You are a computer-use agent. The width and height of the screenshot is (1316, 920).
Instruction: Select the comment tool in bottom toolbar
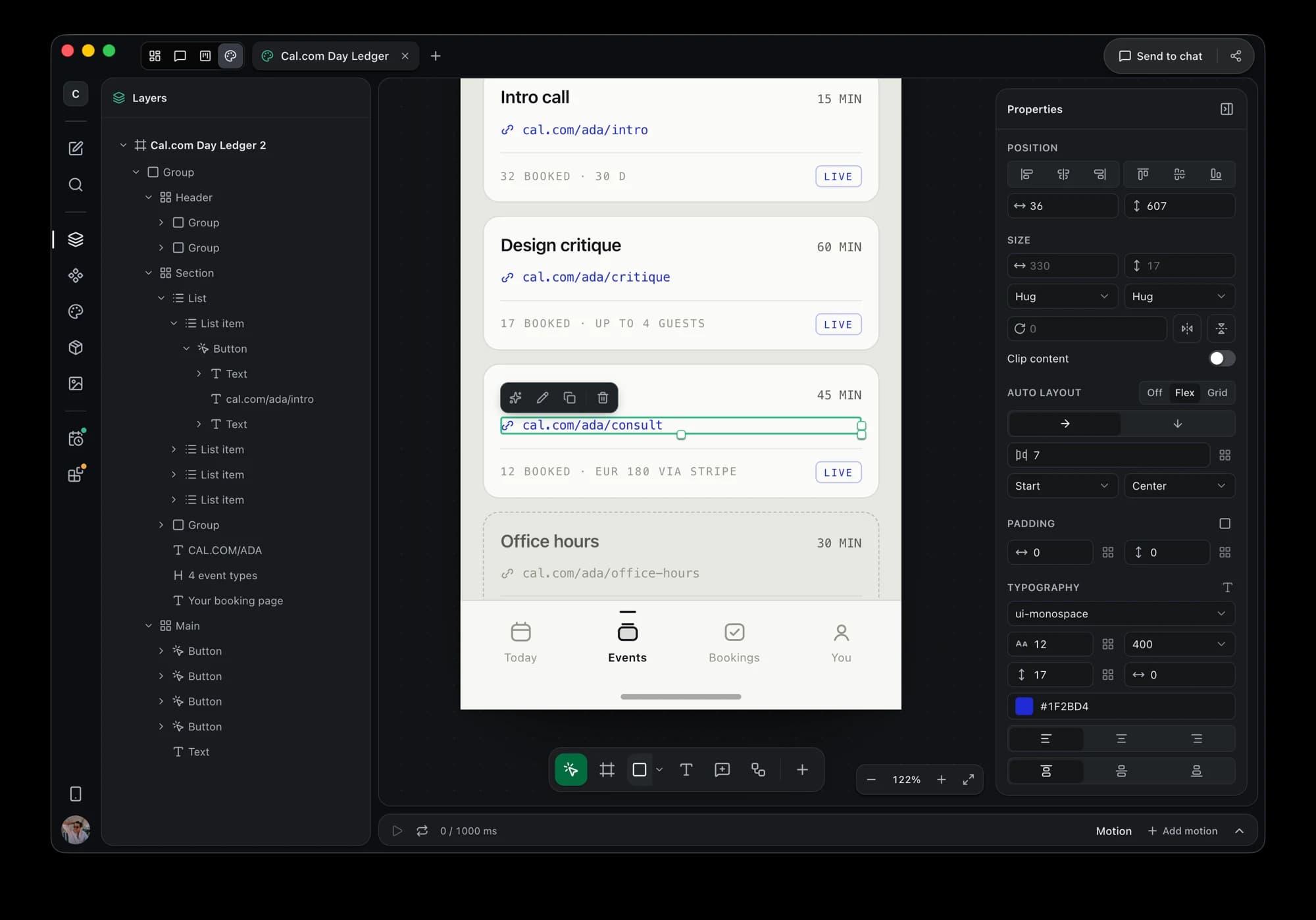[x=722, y=769]
